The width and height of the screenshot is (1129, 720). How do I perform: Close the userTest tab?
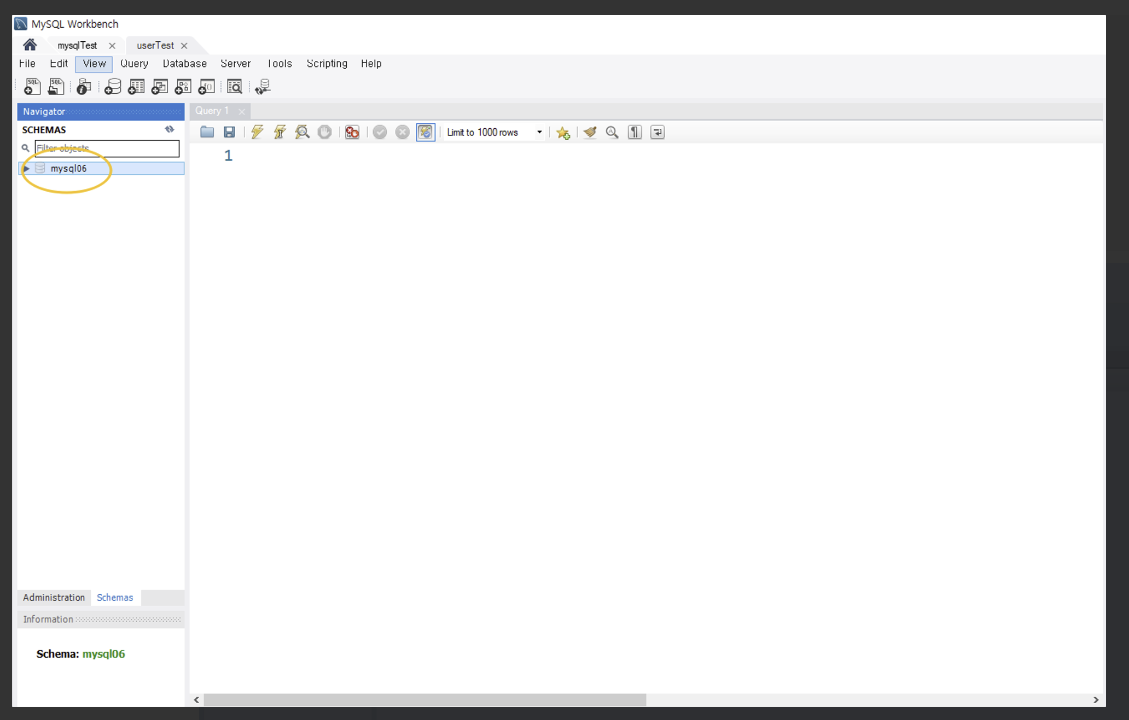184,45
